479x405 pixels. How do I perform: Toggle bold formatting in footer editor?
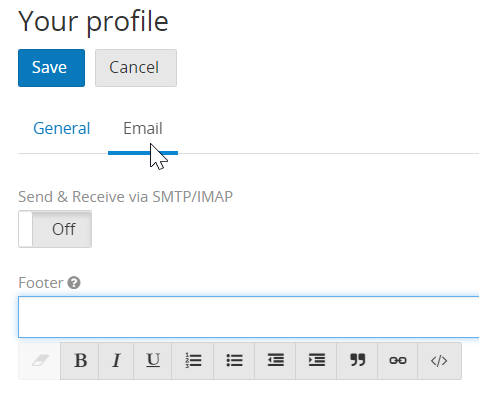click(80, 361)
